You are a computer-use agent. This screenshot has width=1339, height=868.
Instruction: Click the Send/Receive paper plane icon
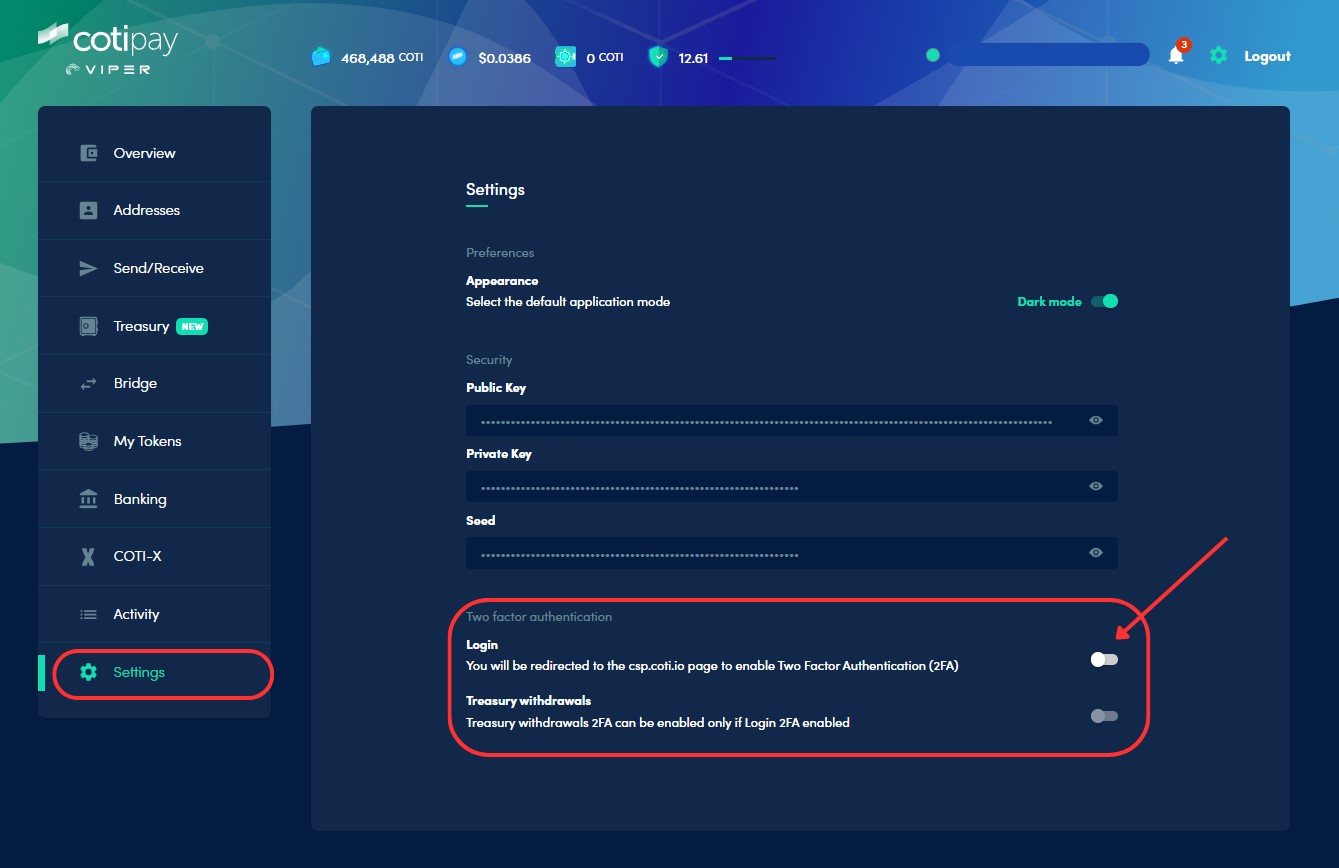coord(88,268)
